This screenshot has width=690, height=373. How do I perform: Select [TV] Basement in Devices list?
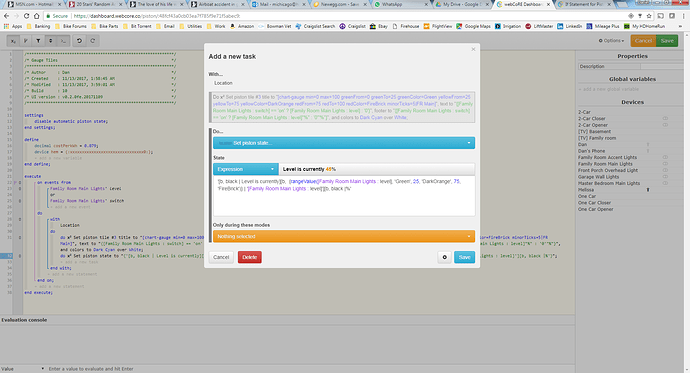point(595,132)
